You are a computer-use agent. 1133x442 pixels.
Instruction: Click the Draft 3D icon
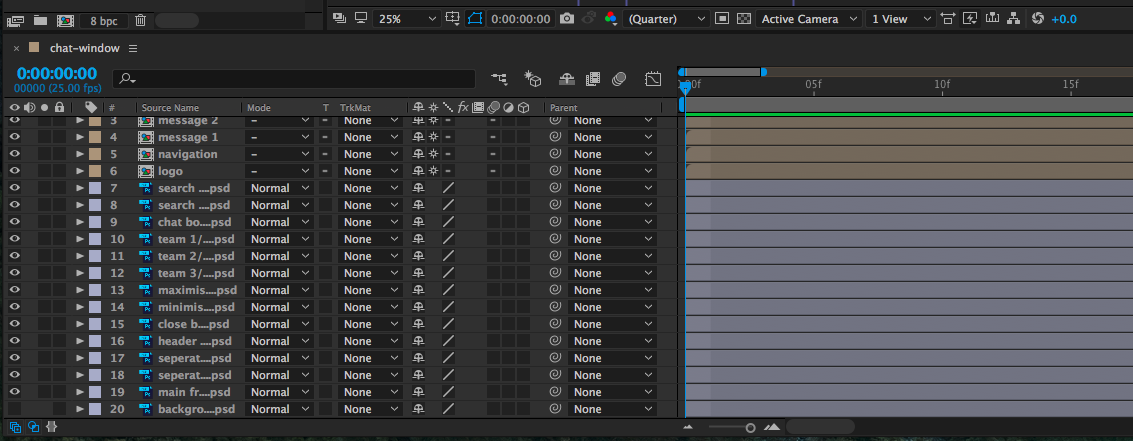pos(533,78)
